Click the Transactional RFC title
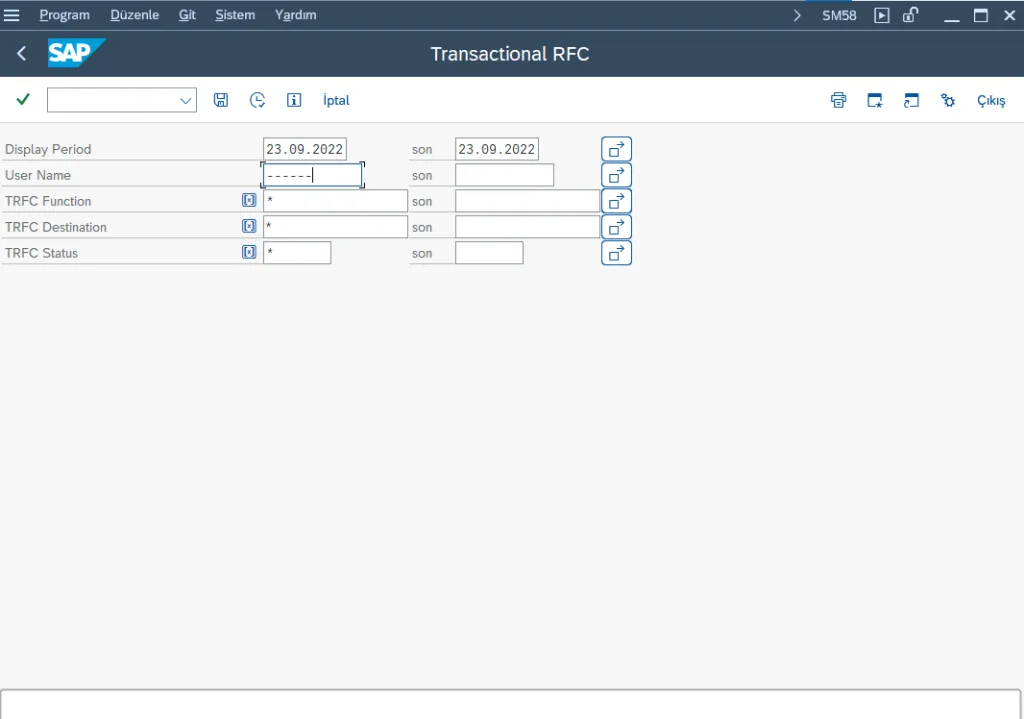Viewport: 1024px width, 719px height. pyautogui.click(x=510, y=54)
